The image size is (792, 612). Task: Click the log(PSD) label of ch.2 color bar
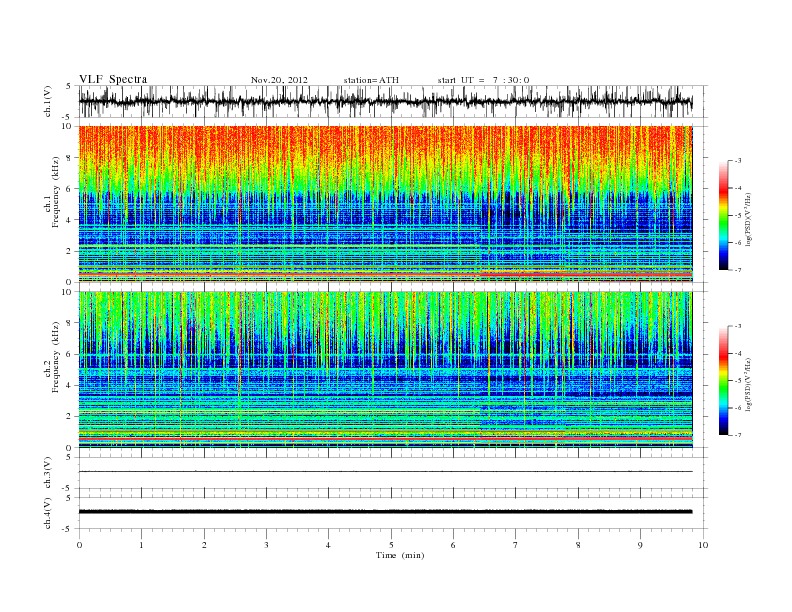tap(748, 384)
